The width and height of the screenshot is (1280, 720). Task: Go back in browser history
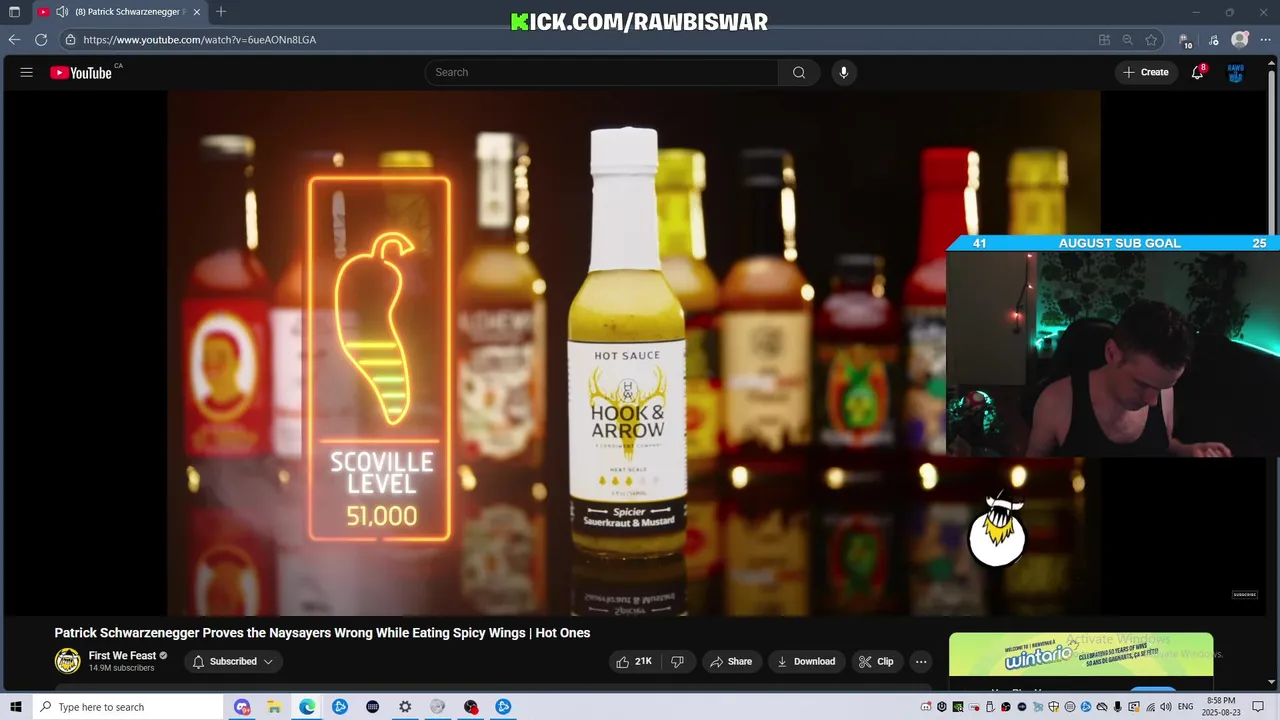coord(14,40)
